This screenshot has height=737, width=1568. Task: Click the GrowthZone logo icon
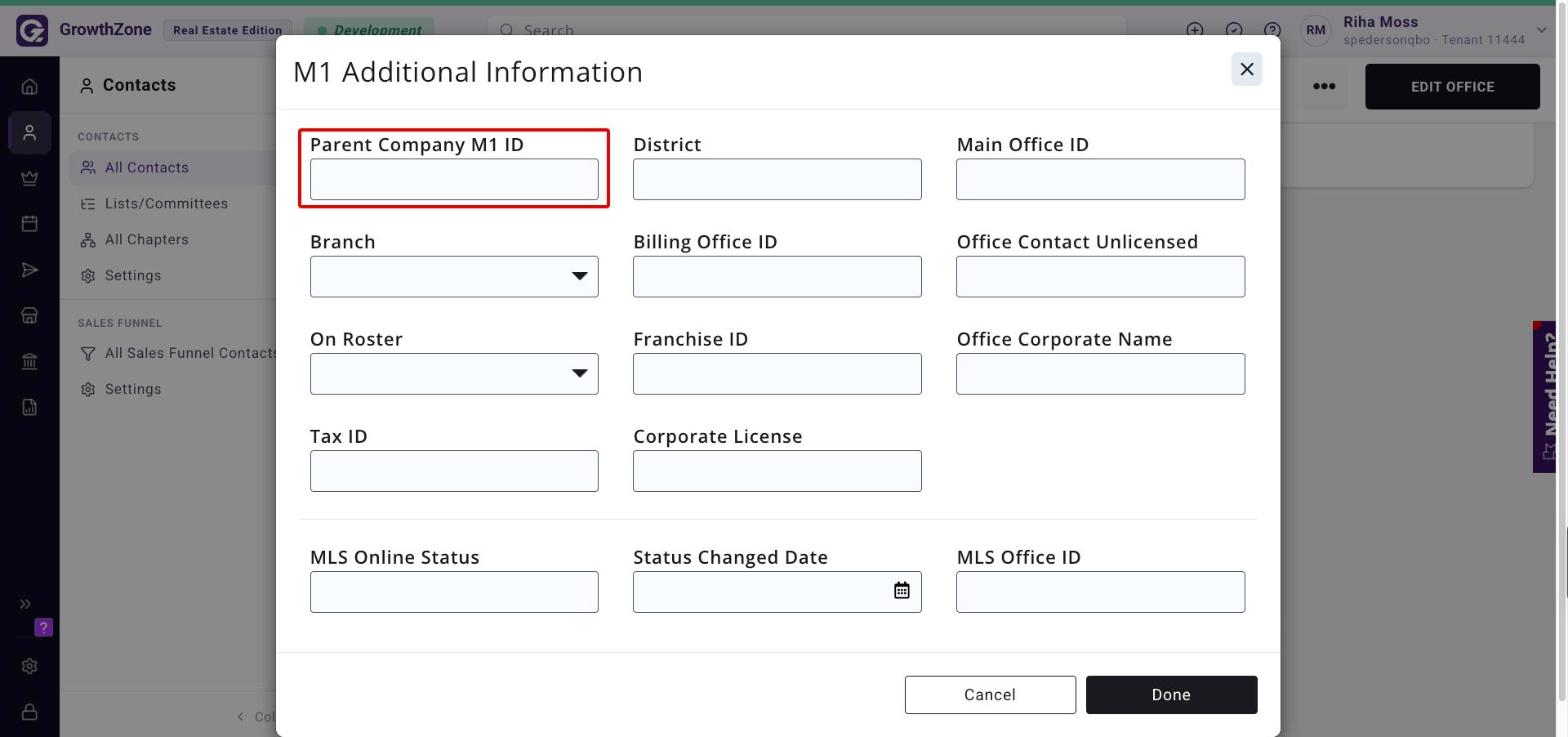32,30
